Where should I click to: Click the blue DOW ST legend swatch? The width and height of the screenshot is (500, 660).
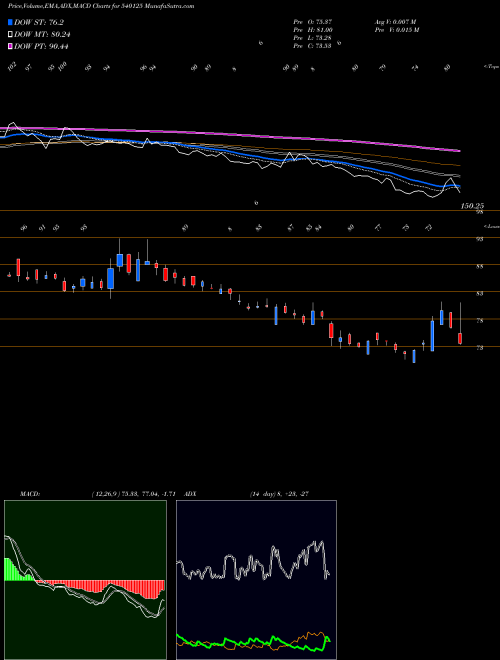click(x=10, y=22)
